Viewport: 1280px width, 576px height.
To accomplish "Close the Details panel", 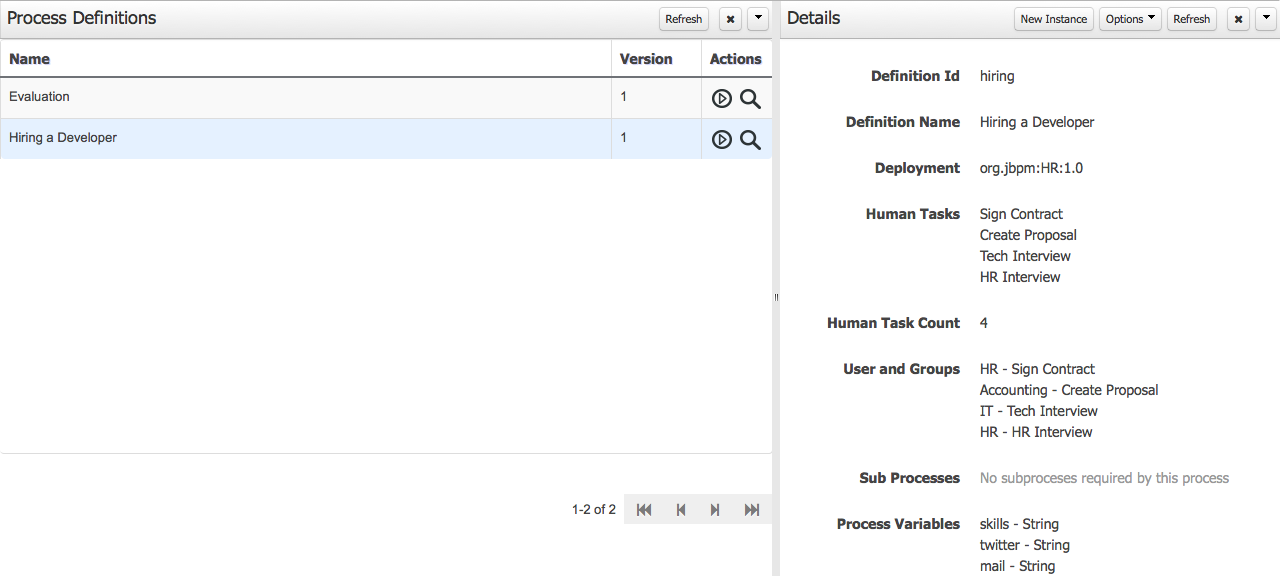I will click(1238, 19).
